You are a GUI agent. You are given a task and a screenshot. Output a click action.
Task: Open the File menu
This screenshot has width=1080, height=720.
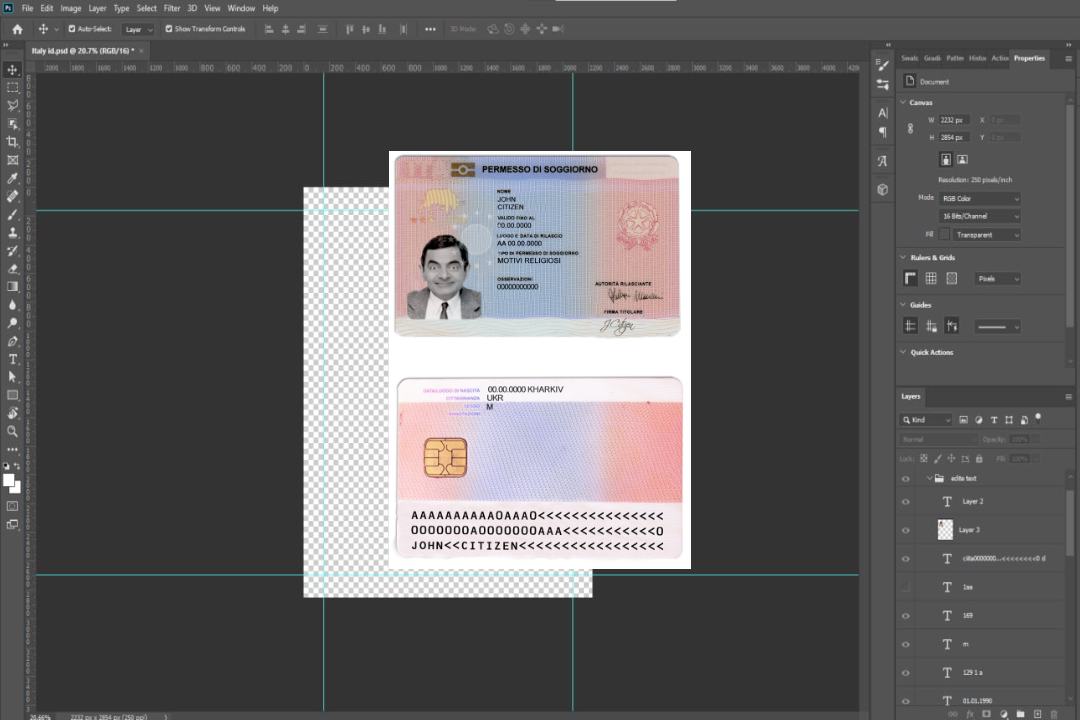click(x=28, y=8)
